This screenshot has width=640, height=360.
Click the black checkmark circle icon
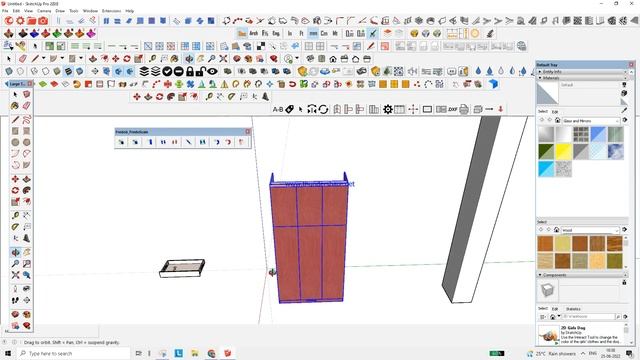tap(167, 71)
